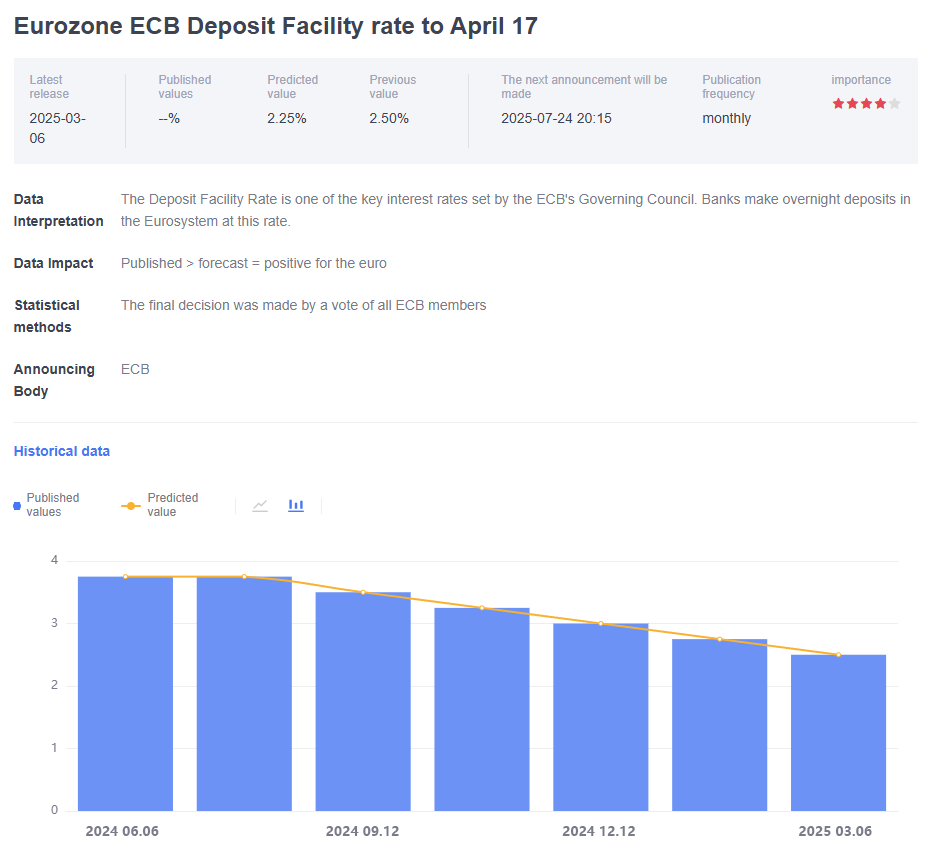Click the first red importance star
The image size is (932, 864).
[838, 104]
